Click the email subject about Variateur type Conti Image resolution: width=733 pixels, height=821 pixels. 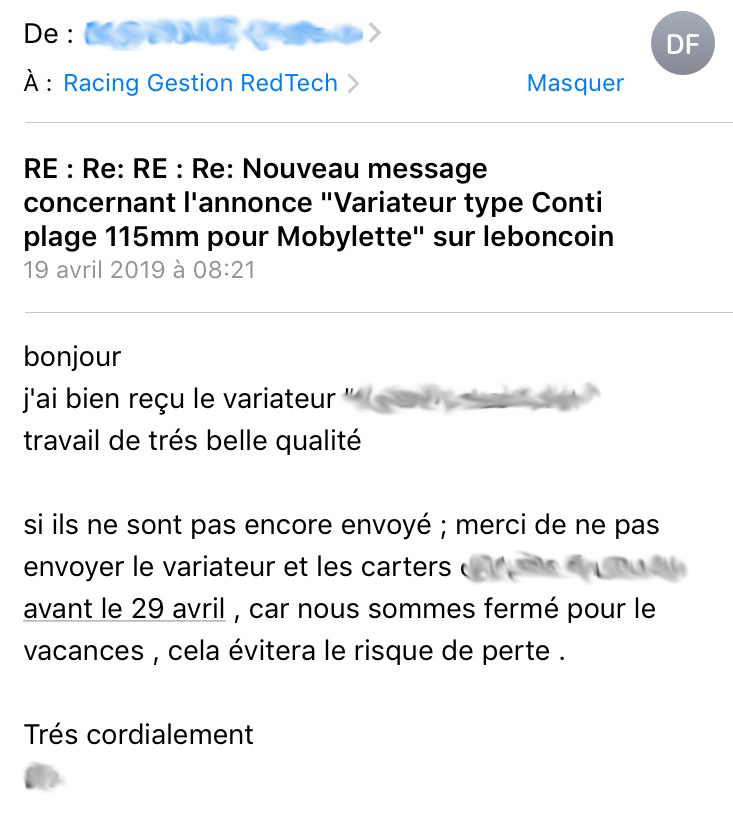(318, 203)
